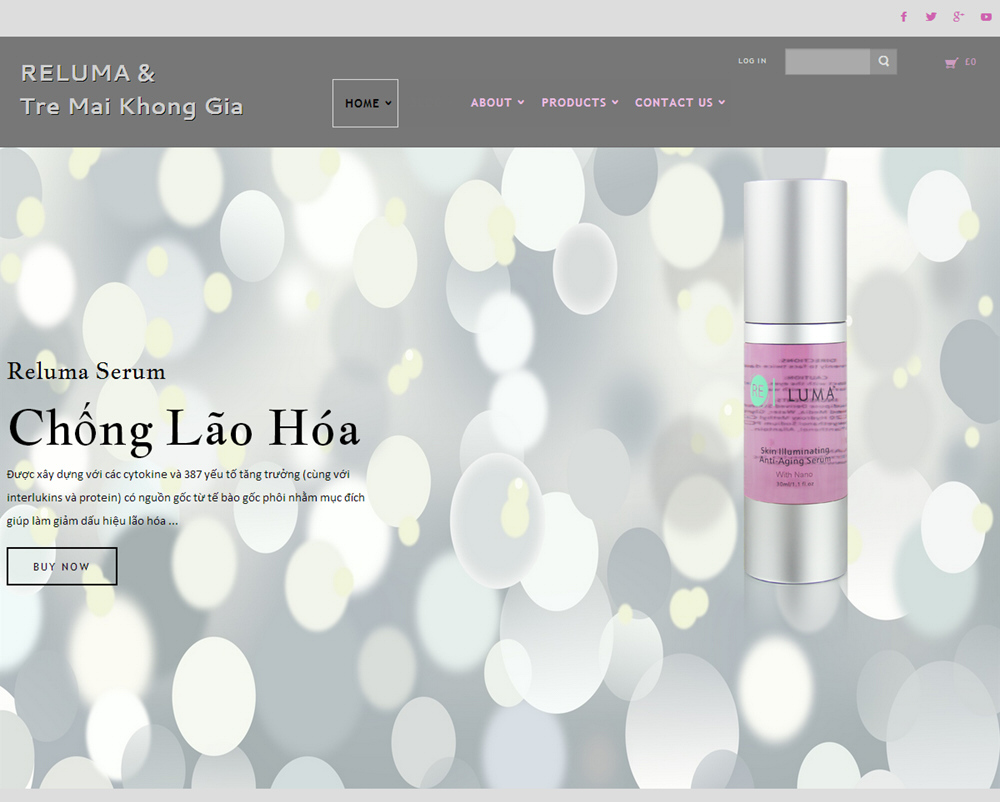Click the £0 cart total
Screen dimensions: 1000x802
(970, 62)
